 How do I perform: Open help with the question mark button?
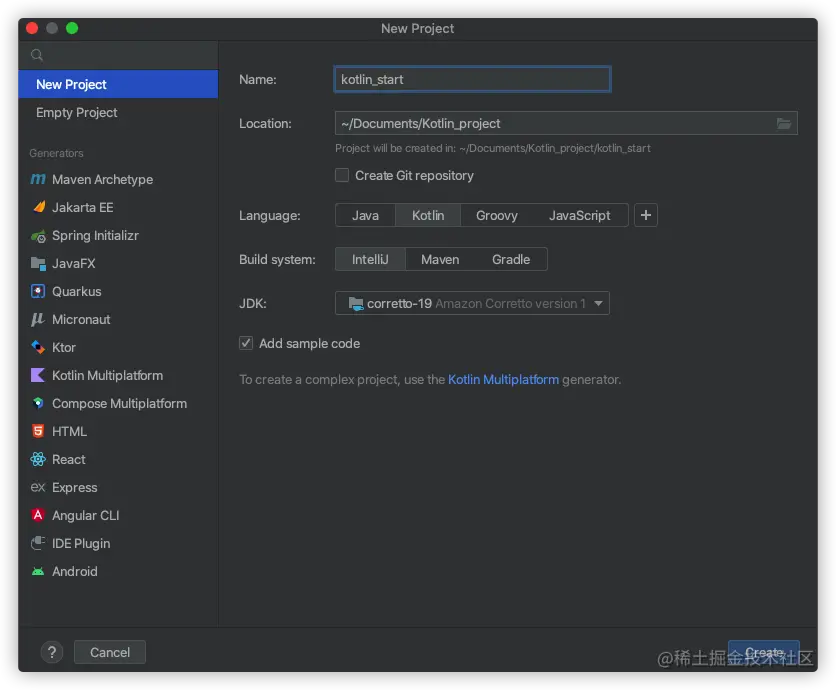[x=52, y=652]
